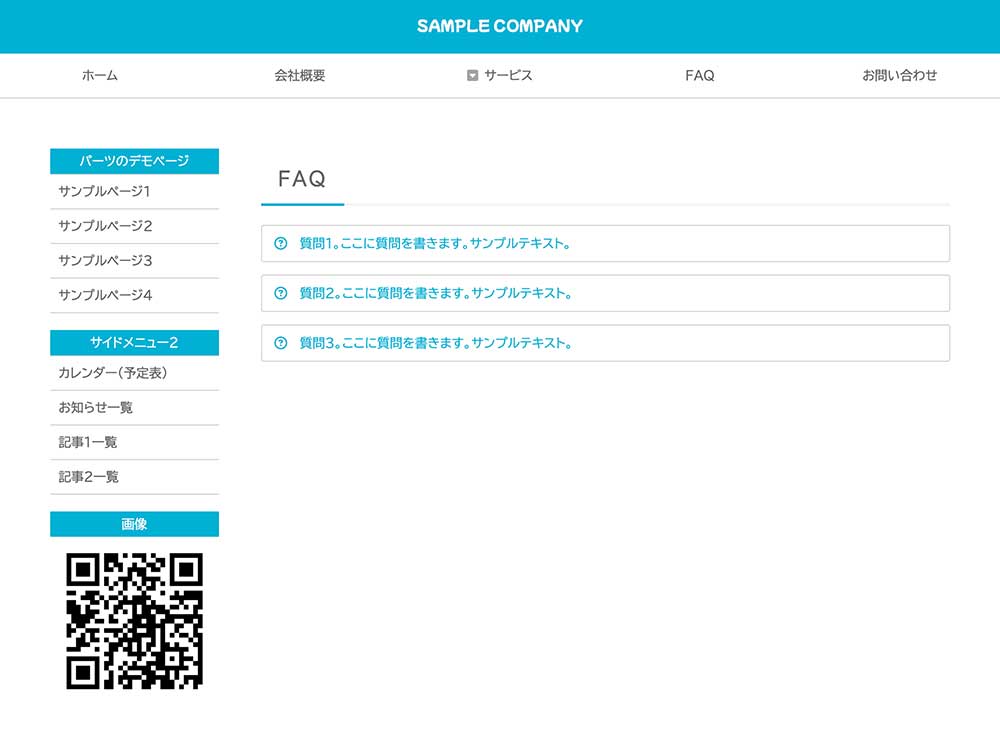Expand the サービス dropdown arrow icon
Viewport: 1000px width, 741px height.
473,75
